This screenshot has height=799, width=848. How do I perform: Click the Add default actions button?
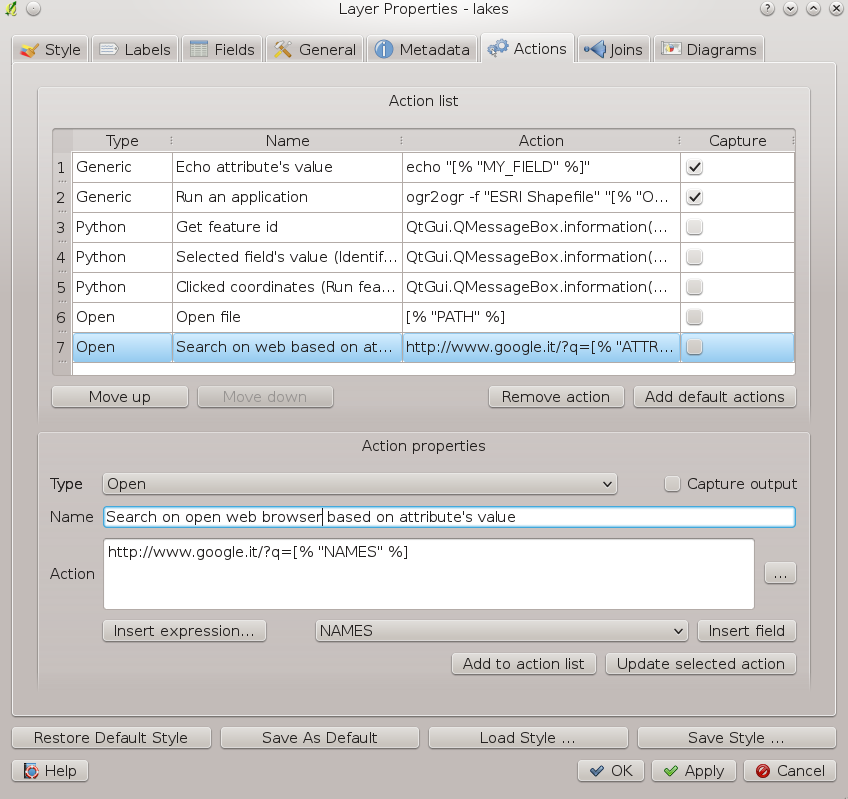(714, 397)
